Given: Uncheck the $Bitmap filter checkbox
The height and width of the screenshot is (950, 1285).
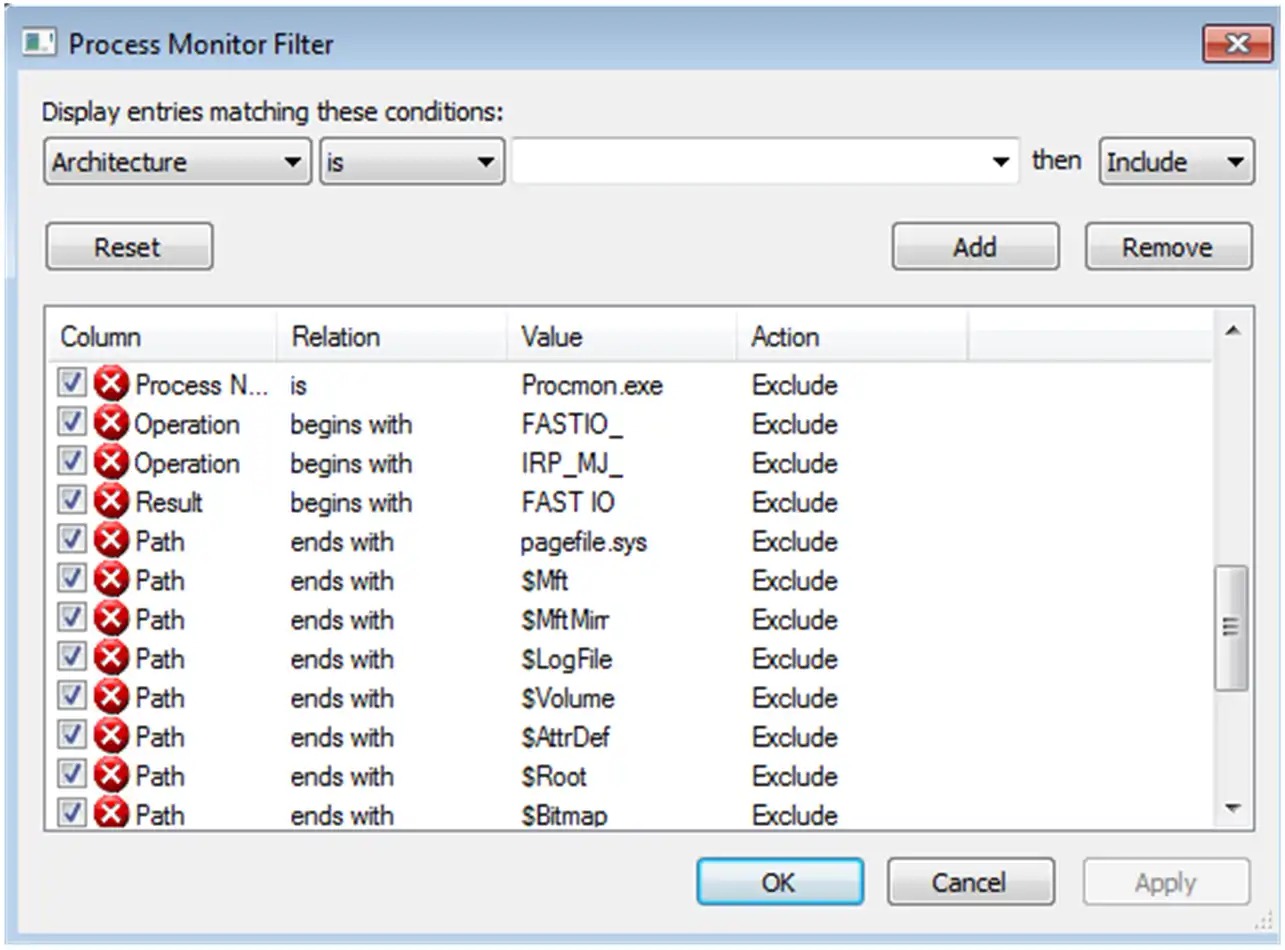Looking at the screenshot, I should click(71, 813).
